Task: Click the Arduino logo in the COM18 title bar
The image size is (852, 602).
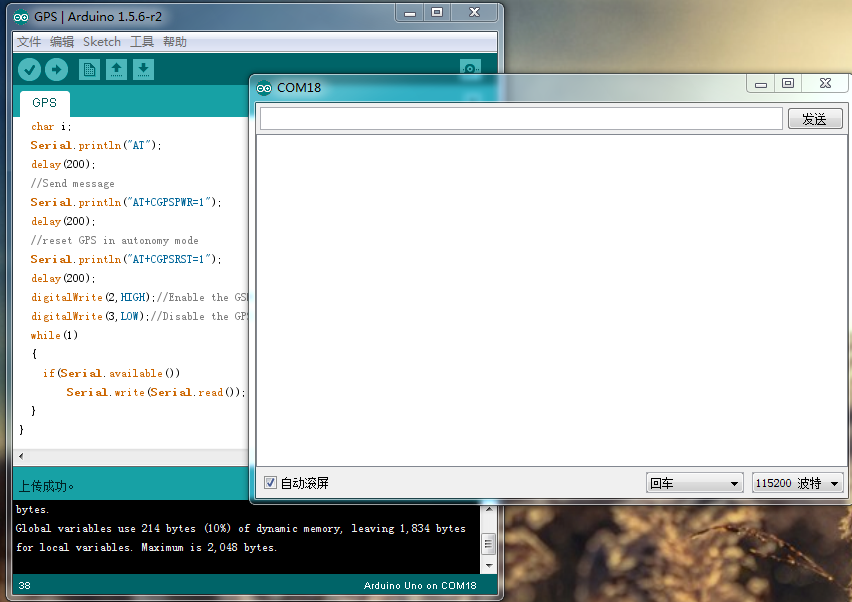Action: coord(264,87)
